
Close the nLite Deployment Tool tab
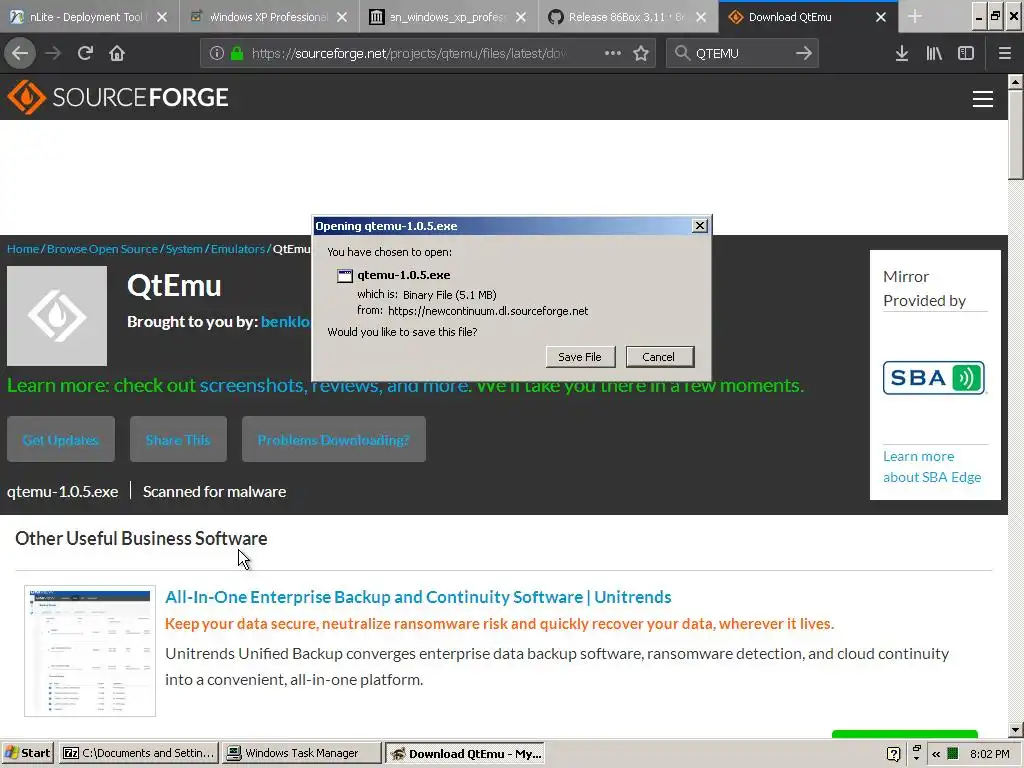[x=162, y=17]
